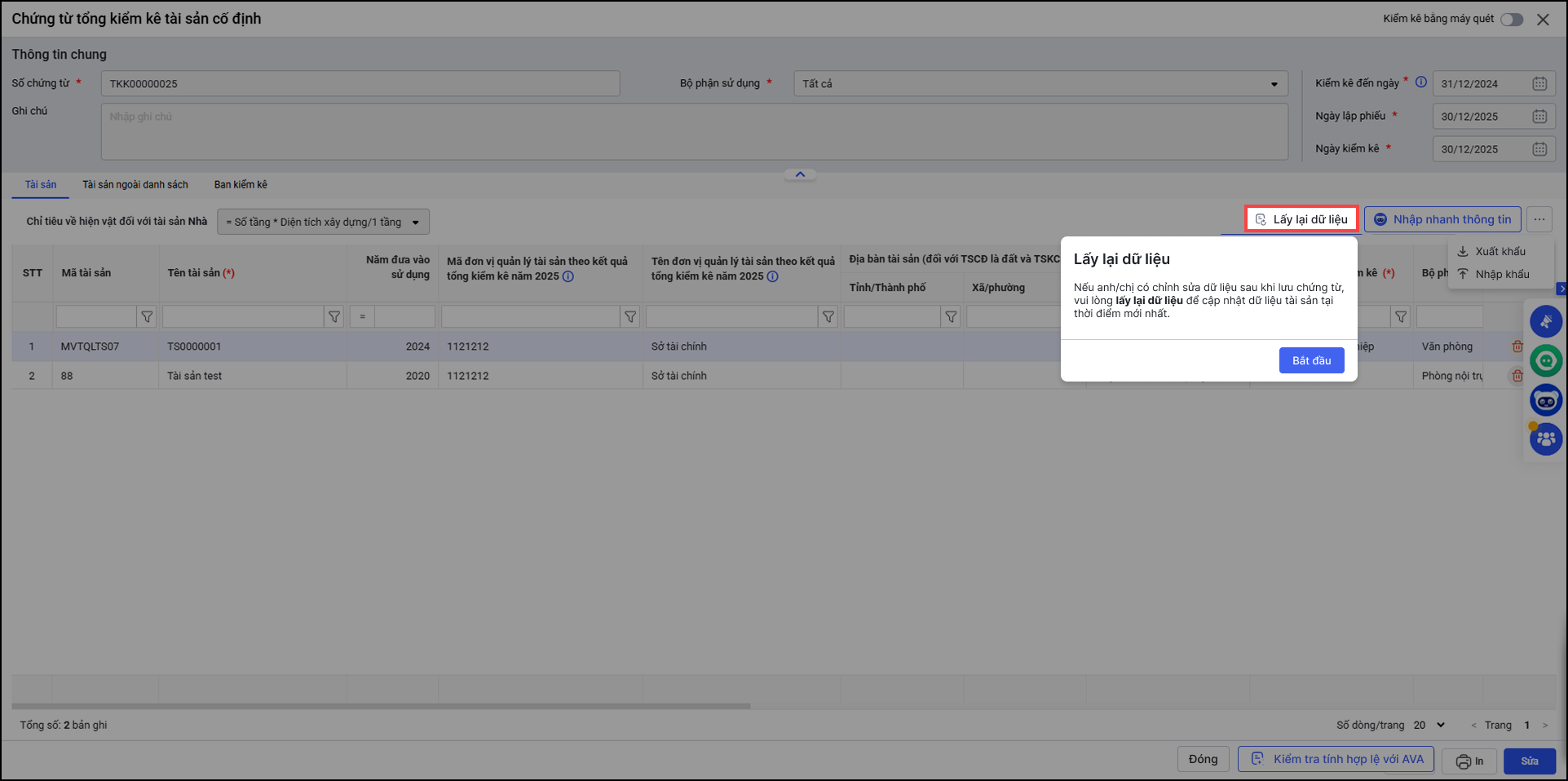Click info icon beside Kiểm kê đến ngày

click(x=1420, y=82)
